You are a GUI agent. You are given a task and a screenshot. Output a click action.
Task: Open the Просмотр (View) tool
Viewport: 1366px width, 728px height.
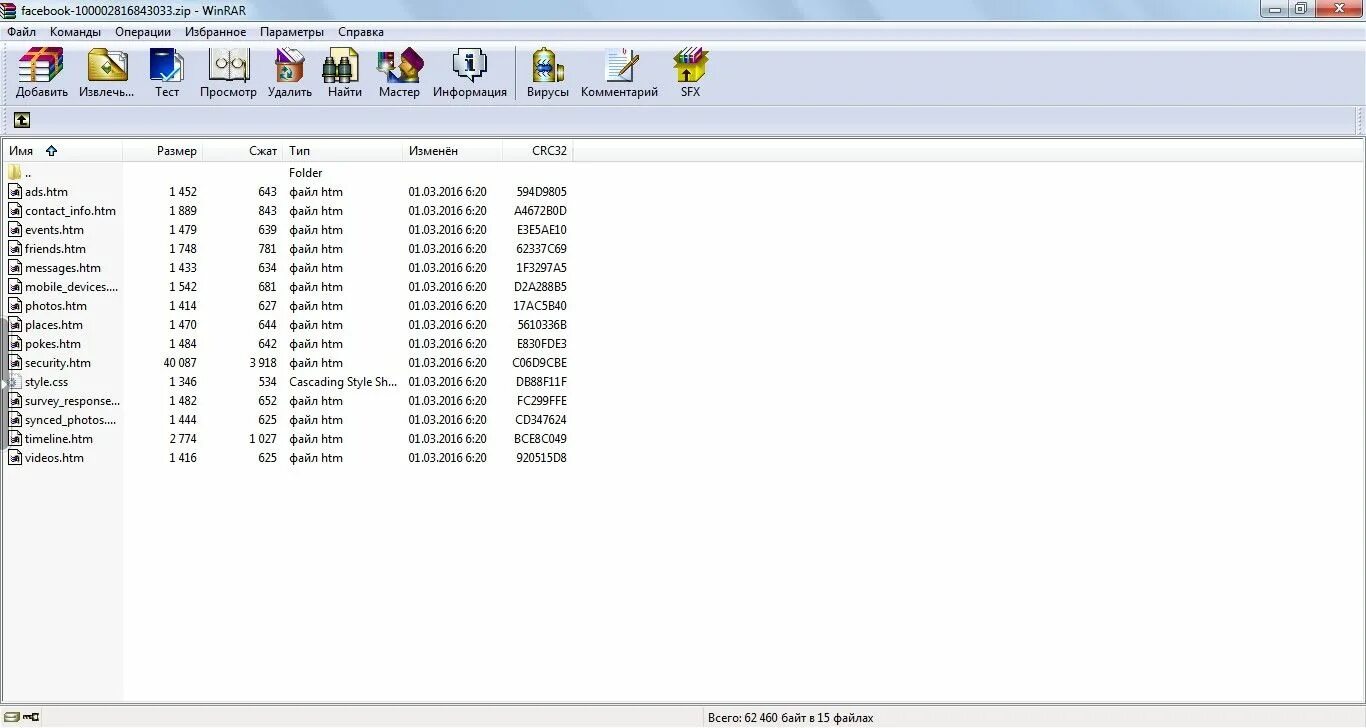(228, 66)
